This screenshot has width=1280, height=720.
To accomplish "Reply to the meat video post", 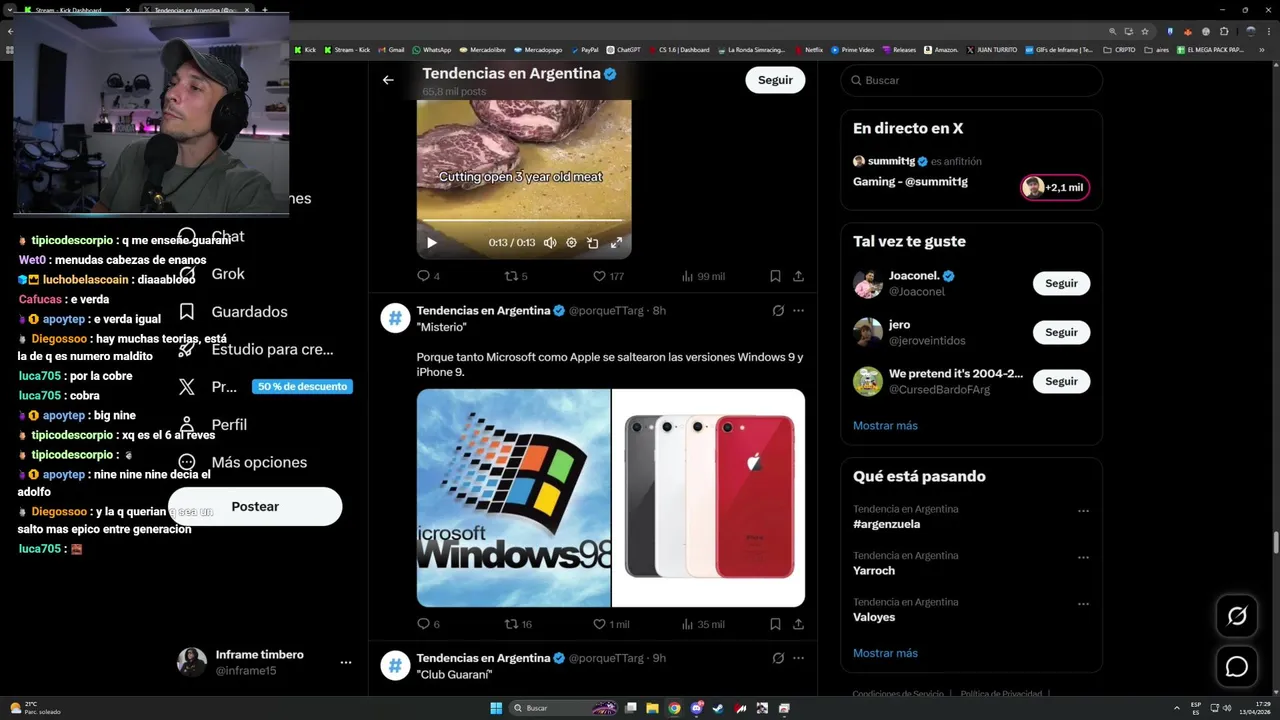I will point(428,276).
